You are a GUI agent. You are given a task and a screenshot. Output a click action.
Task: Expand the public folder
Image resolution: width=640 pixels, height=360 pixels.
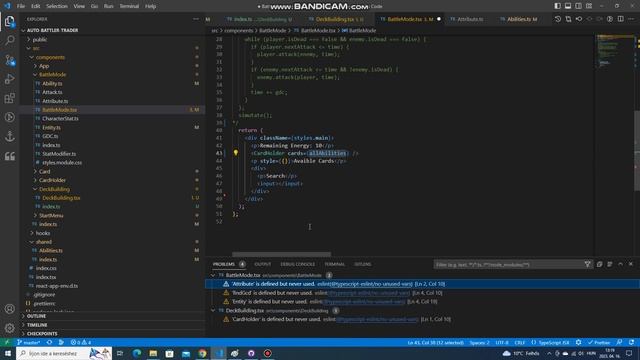40,40
